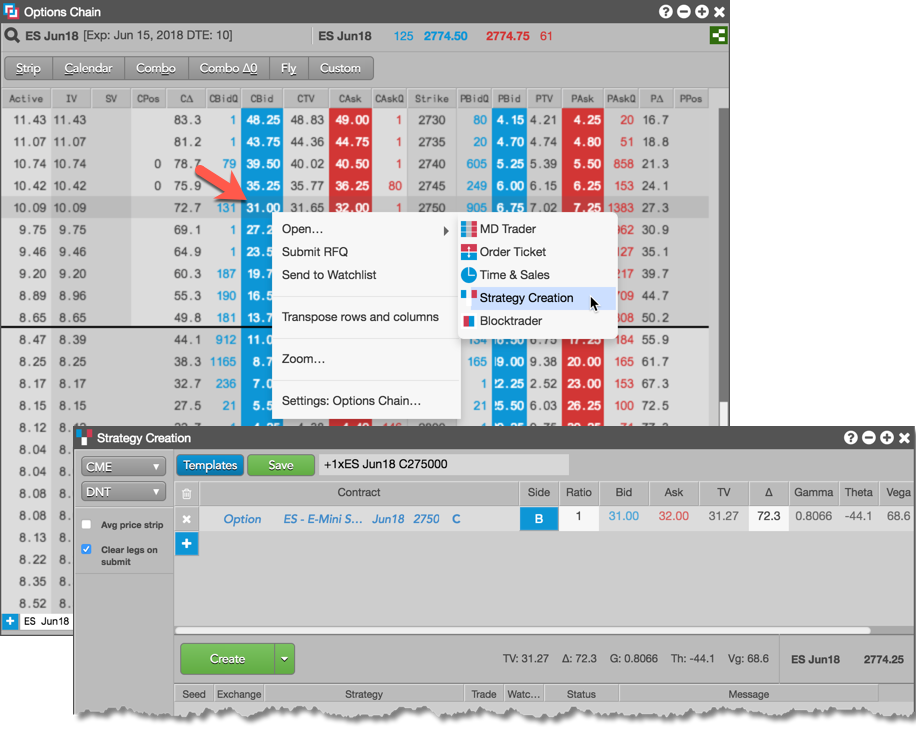916x735 pixels.
Task: Add a new leg with blue plus
Action: (186, 543)
